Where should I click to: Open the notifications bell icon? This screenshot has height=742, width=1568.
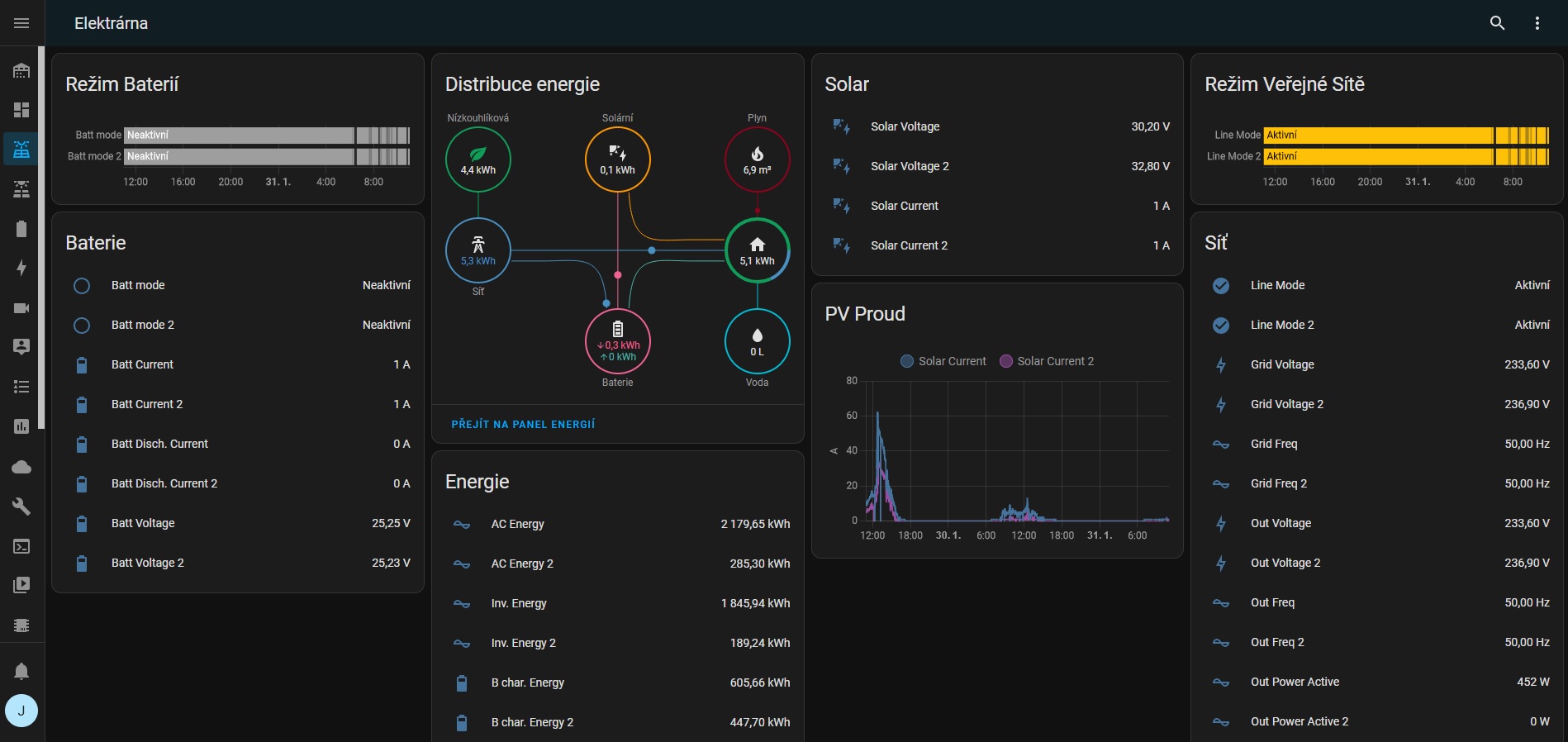[x=21, y=671]
